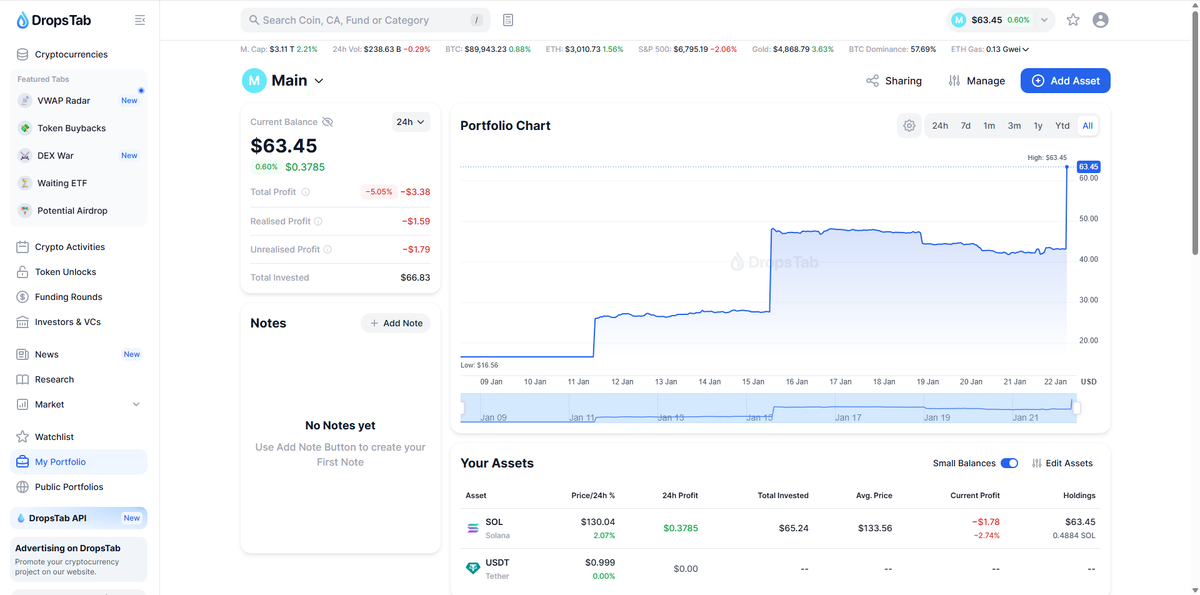Sort assets by Total Invested column

[783, 495]
